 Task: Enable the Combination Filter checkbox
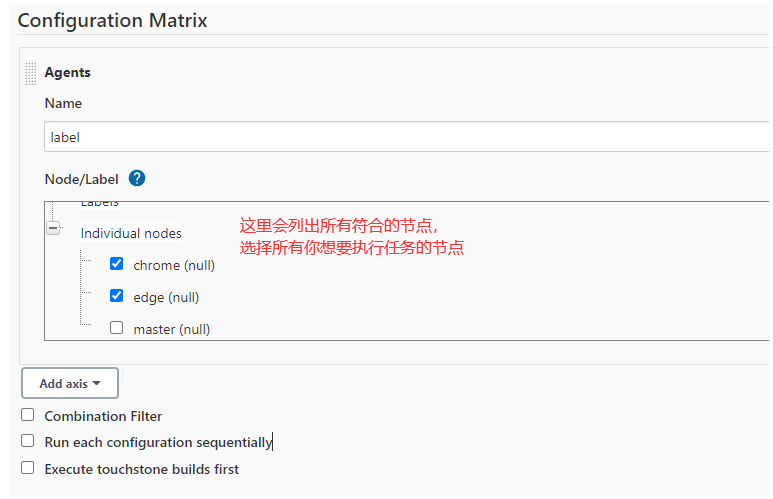point(28,415)
